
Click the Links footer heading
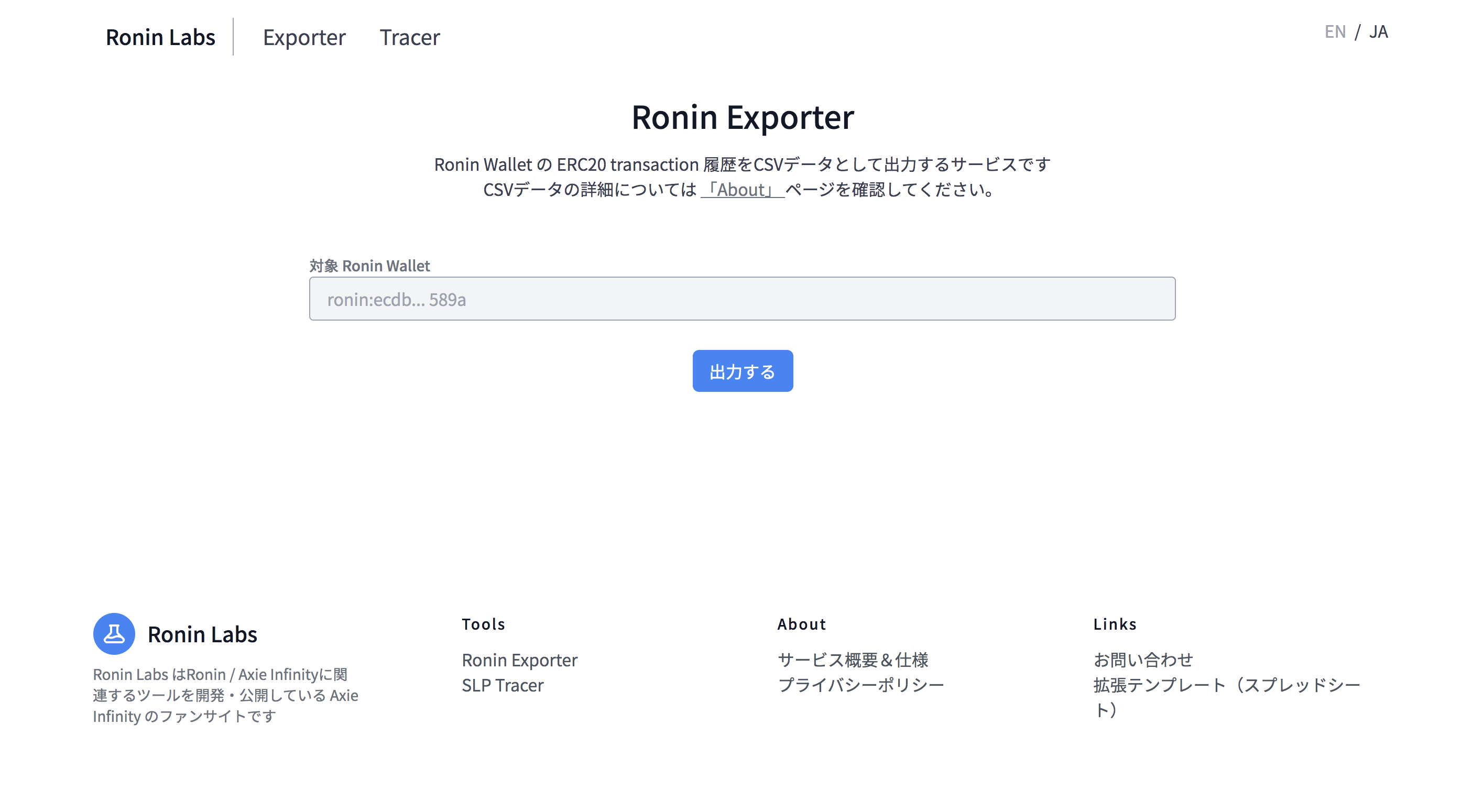[x=1115, y=624]
